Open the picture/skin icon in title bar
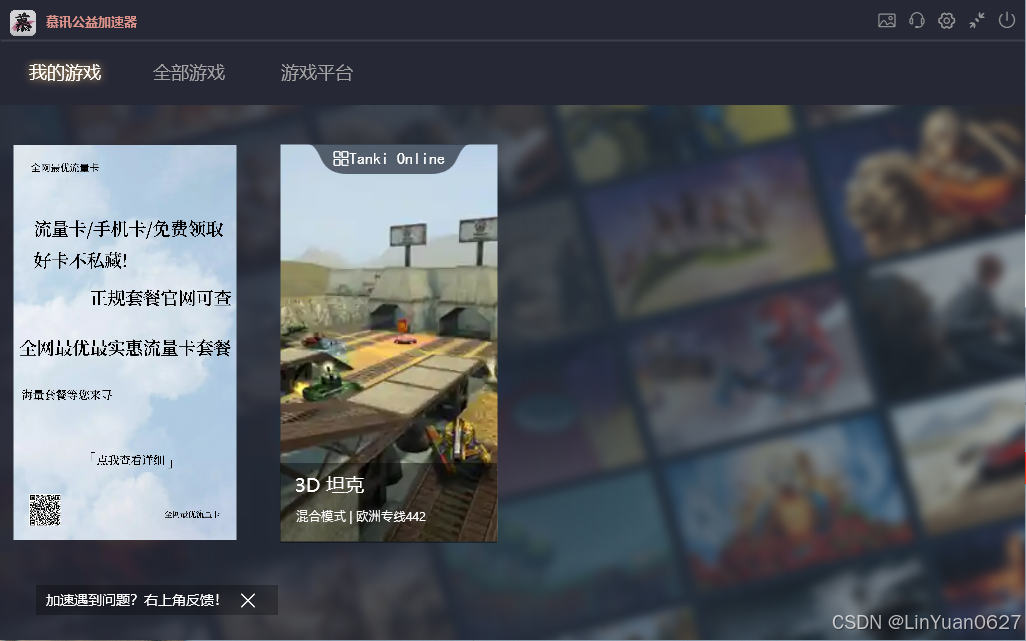The image size is (1026, 641). click(887, 21)
